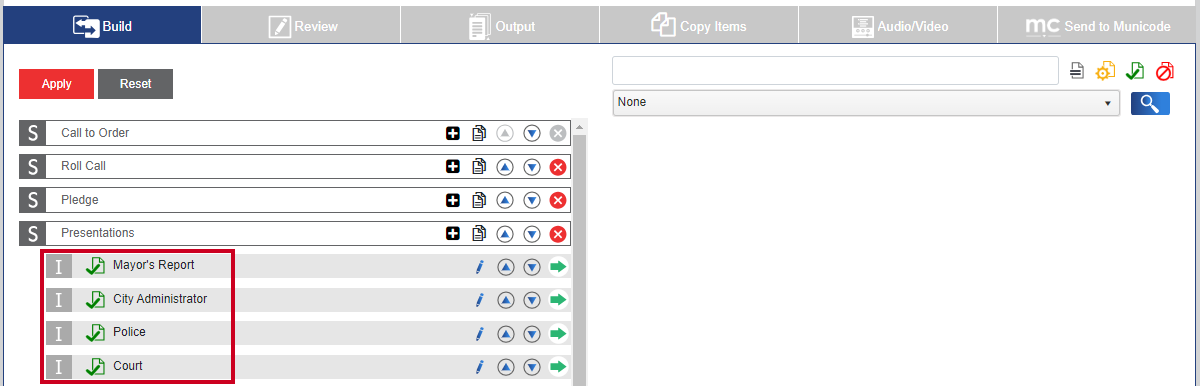The height and width of the screenshot is (386, 1200).
Task: Select the Mayor's Report item
Action: tap(154, 266)
